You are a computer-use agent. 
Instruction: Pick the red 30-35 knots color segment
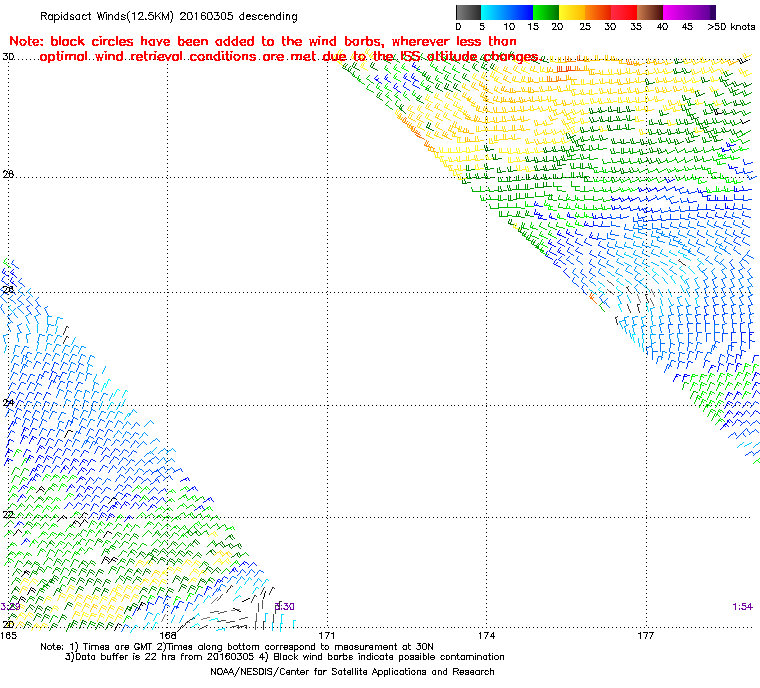pos(624,12)
